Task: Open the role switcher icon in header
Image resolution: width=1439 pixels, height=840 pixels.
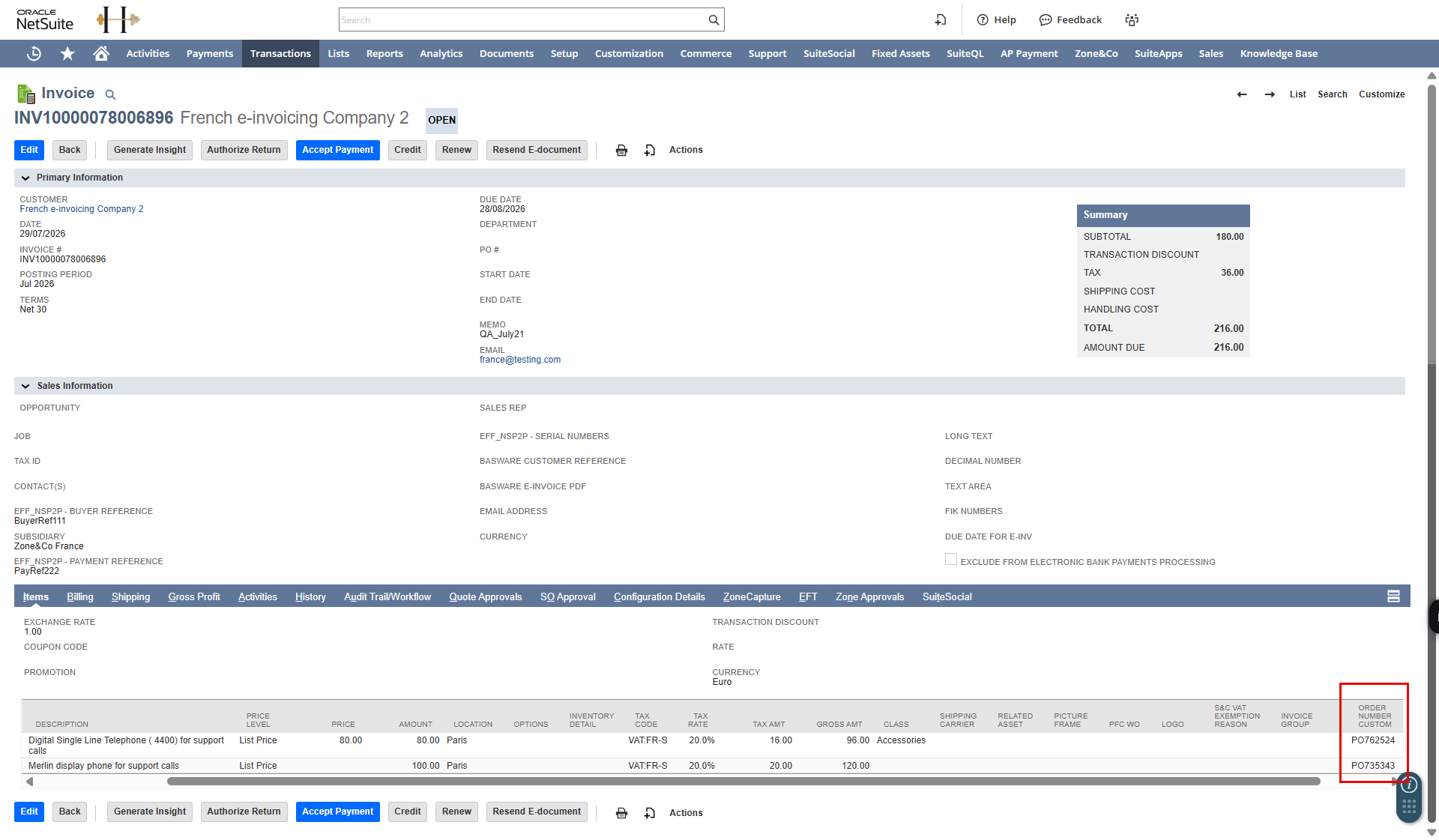Action: (1132, 20)
